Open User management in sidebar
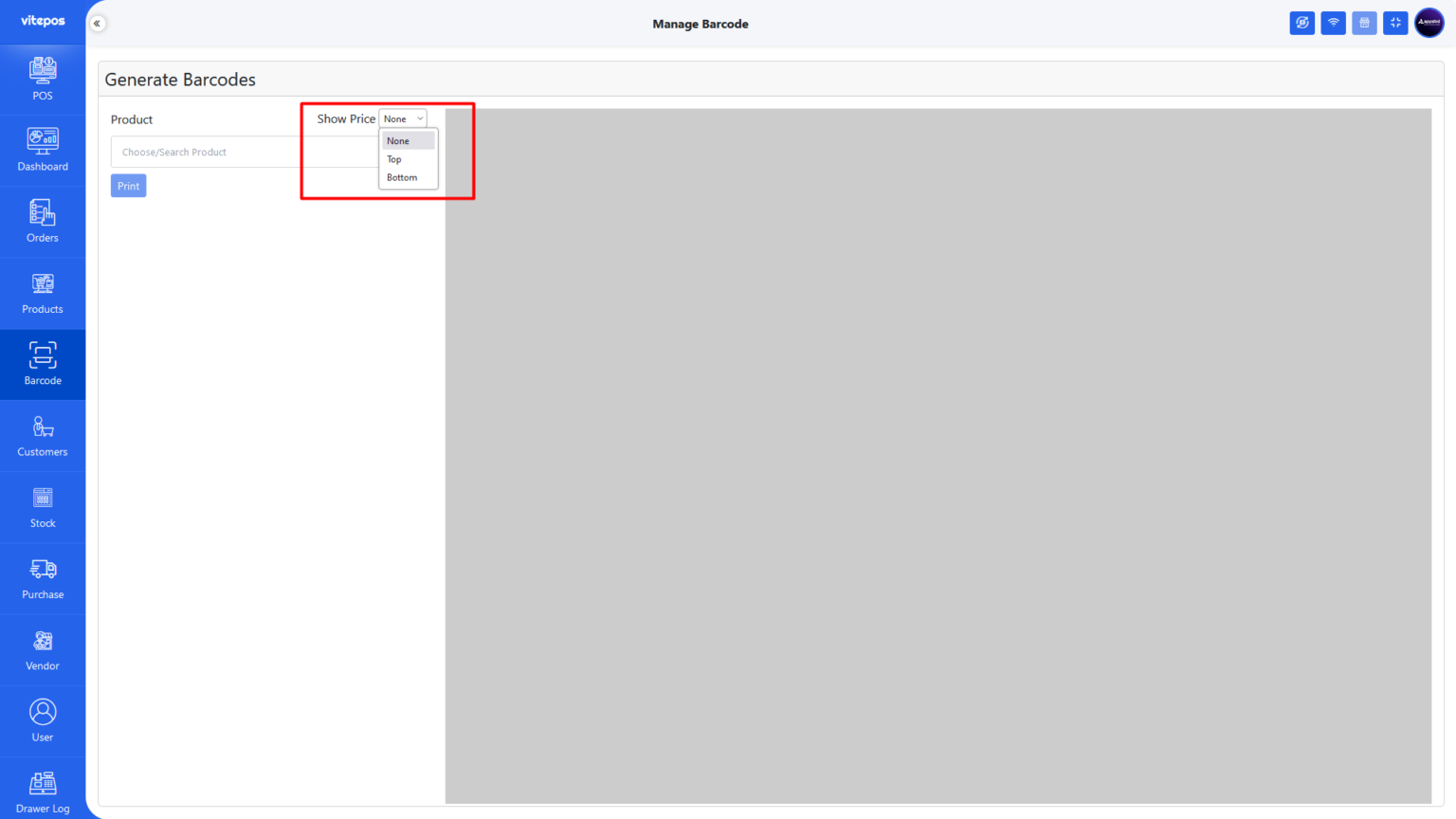This screenshot has height=819, width=1456. [43, 721]
